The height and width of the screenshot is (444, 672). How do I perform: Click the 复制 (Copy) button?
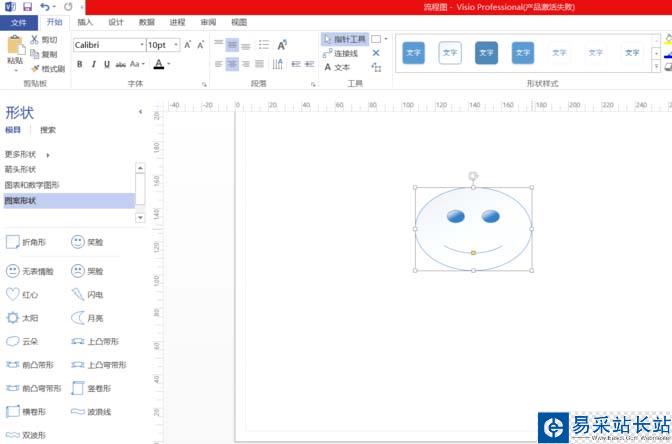44,54
